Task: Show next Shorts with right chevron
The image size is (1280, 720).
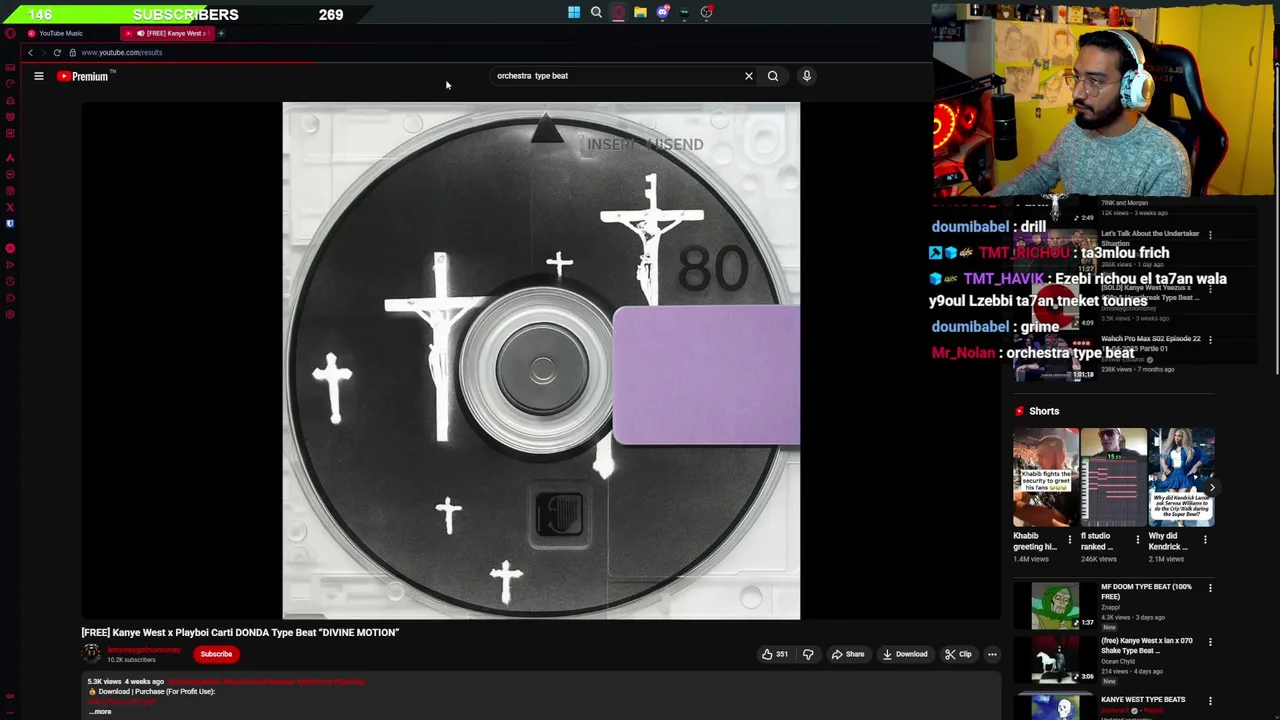Action: click(x=1211, y=488)
